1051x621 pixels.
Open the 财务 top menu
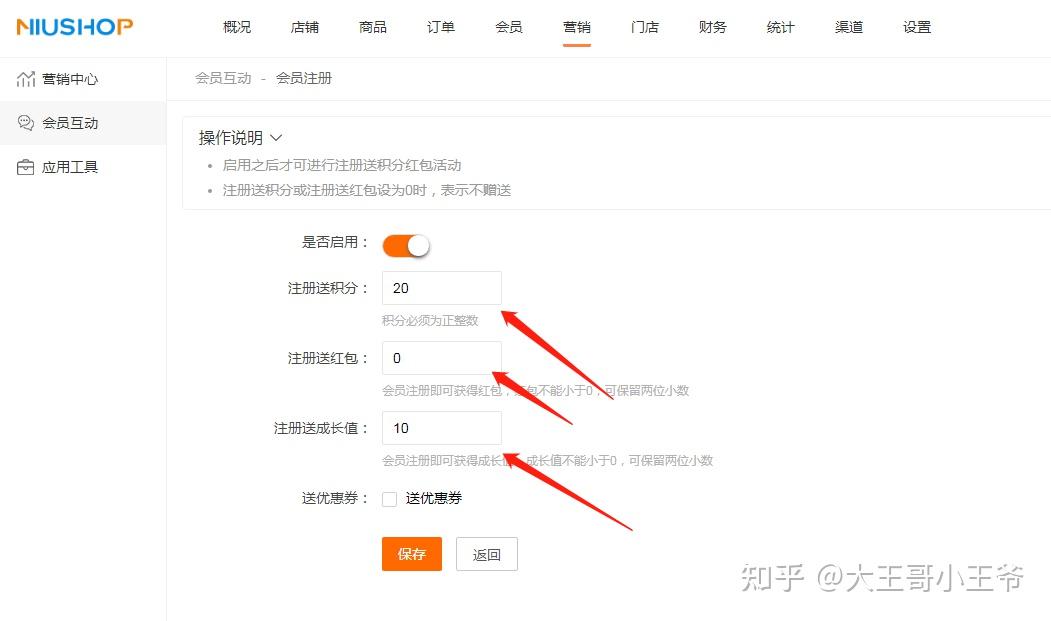713,27
